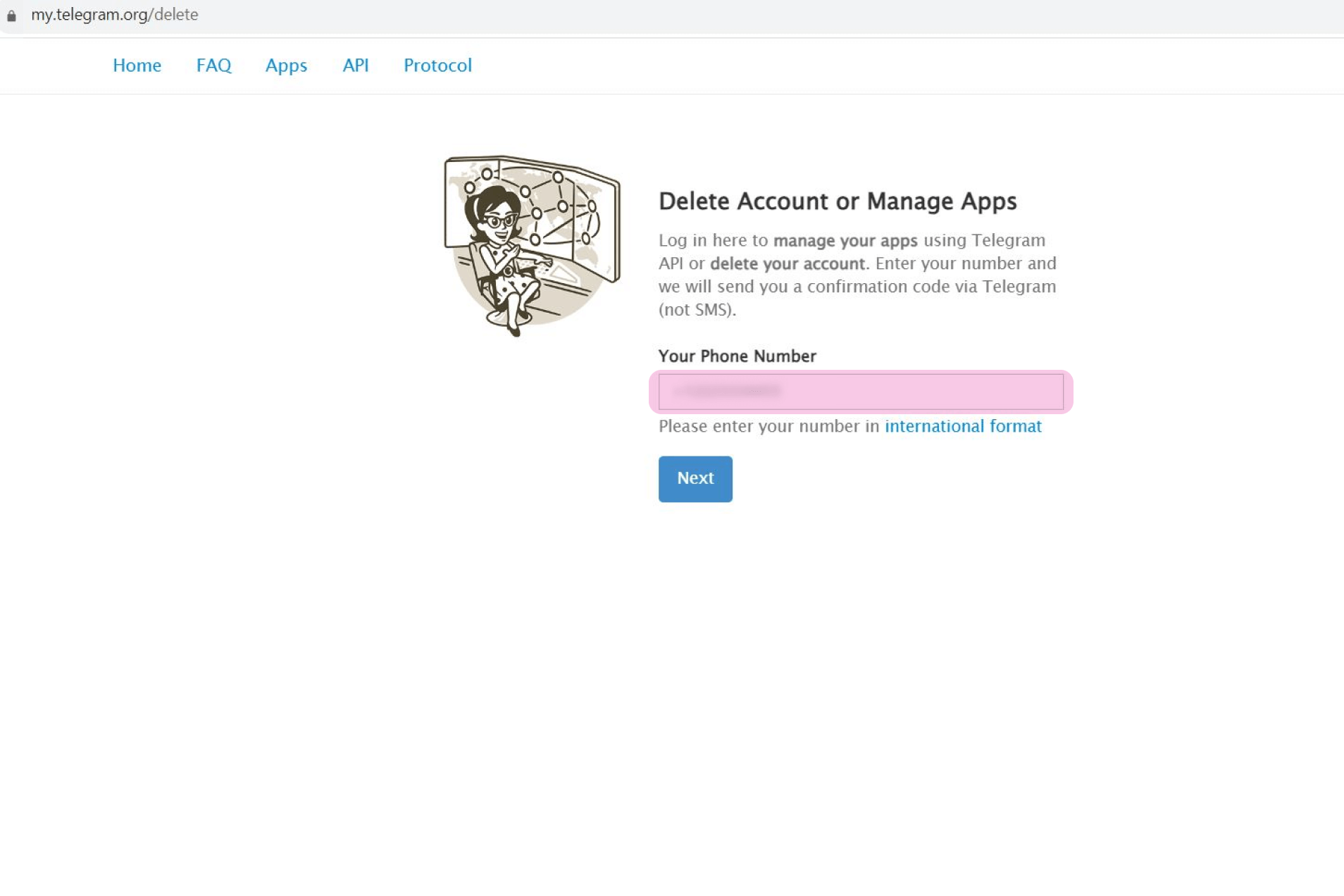
Task: Click the '(not SMS)' note text
Action: (x=697, y=310)
